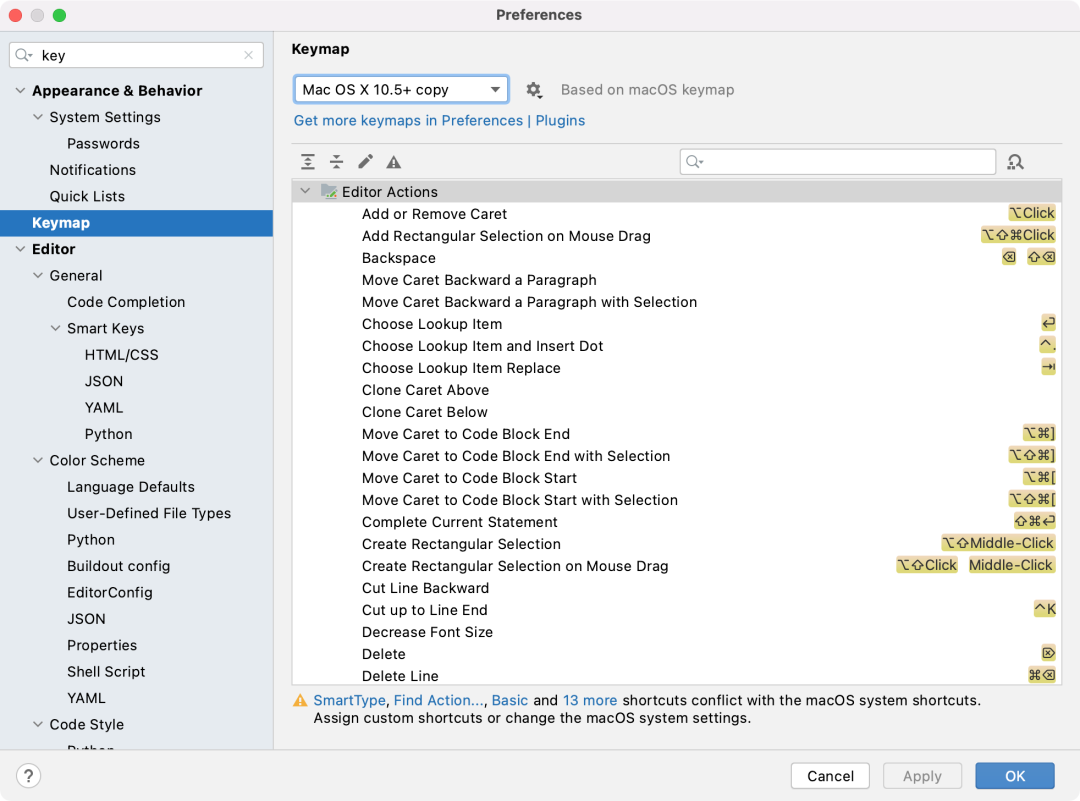Select the Decrease Font Size action
This screenshot has width=1080, height=801.
pos(675,632)
